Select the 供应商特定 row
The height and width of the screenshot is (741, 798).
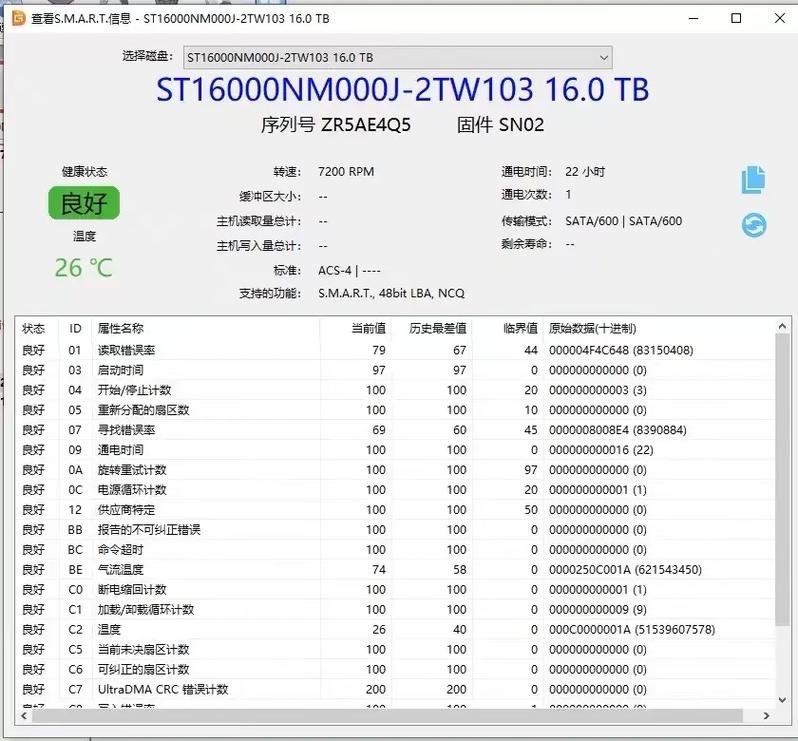395,509
